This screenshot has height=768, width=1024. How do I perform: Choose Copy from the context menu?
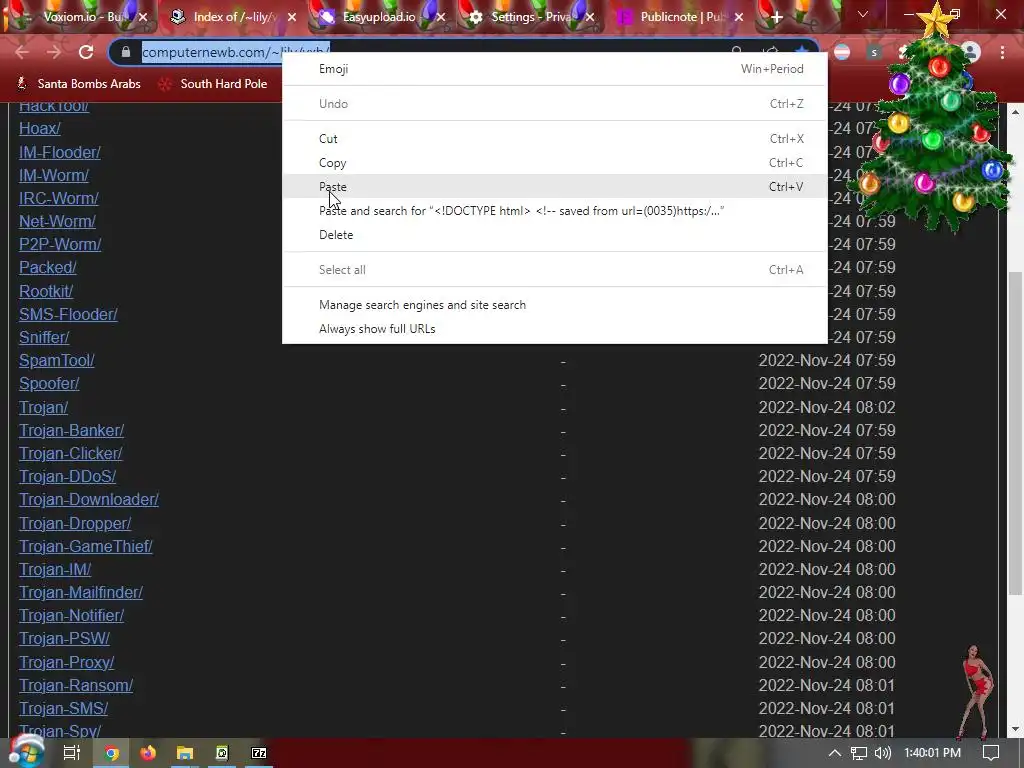(554, 163)
